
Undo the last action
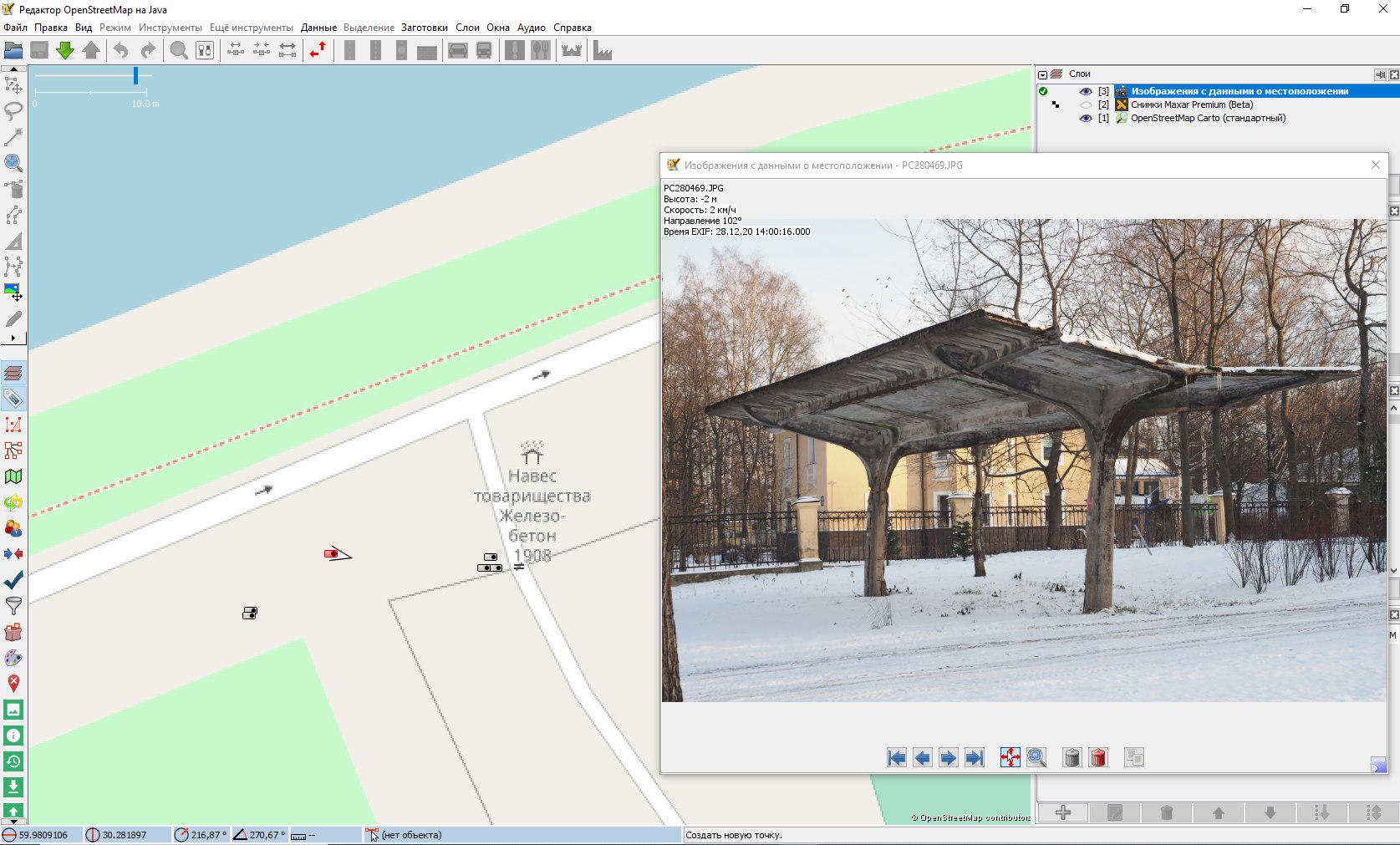point(121,51)
